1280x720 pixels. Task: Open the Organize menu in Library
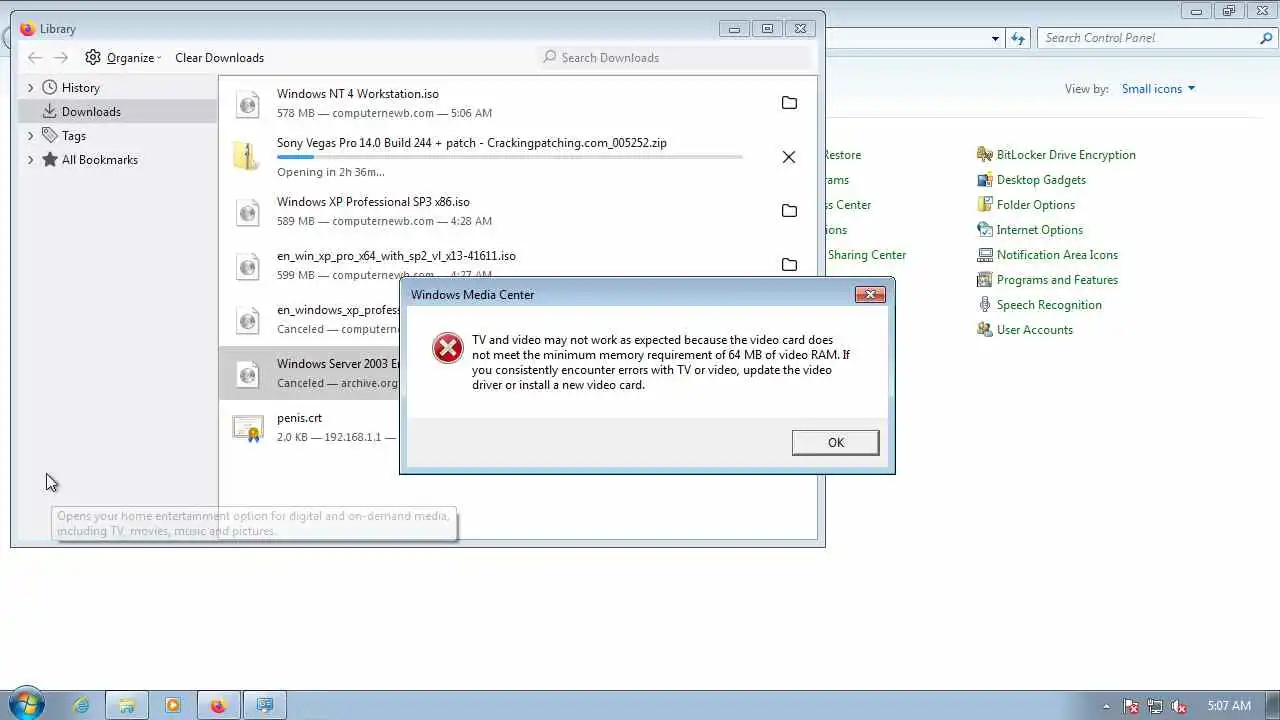coord(124,58)
